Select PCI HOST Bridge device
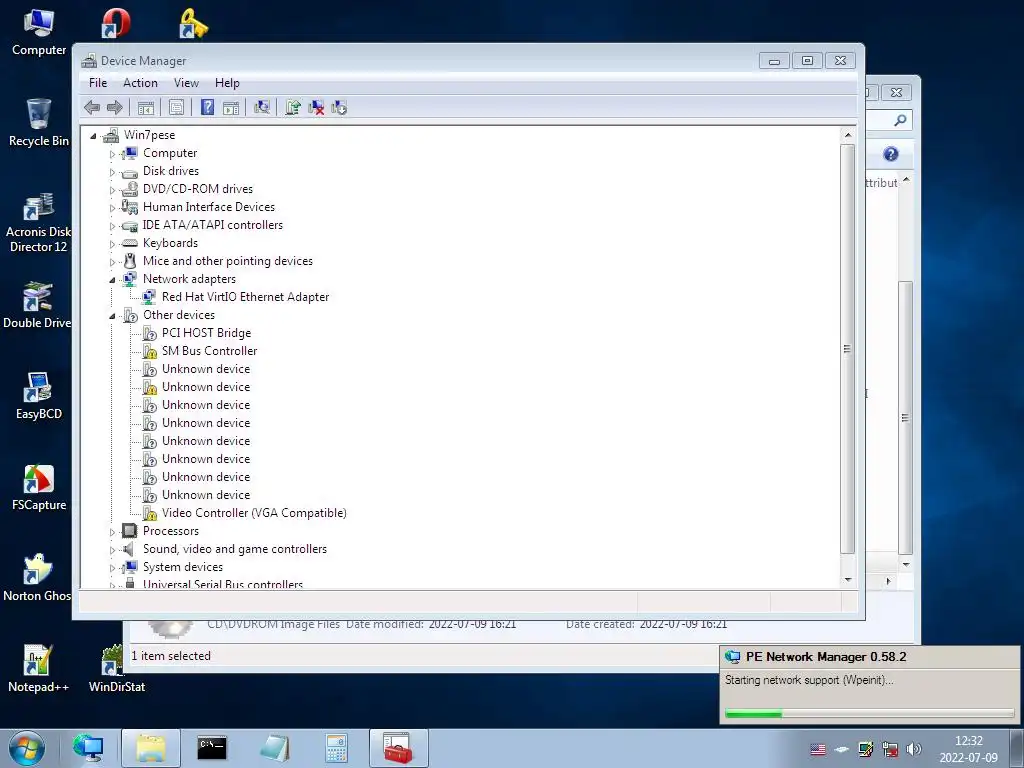This screenshot has width=1024, height=768. tap(206, 332)
